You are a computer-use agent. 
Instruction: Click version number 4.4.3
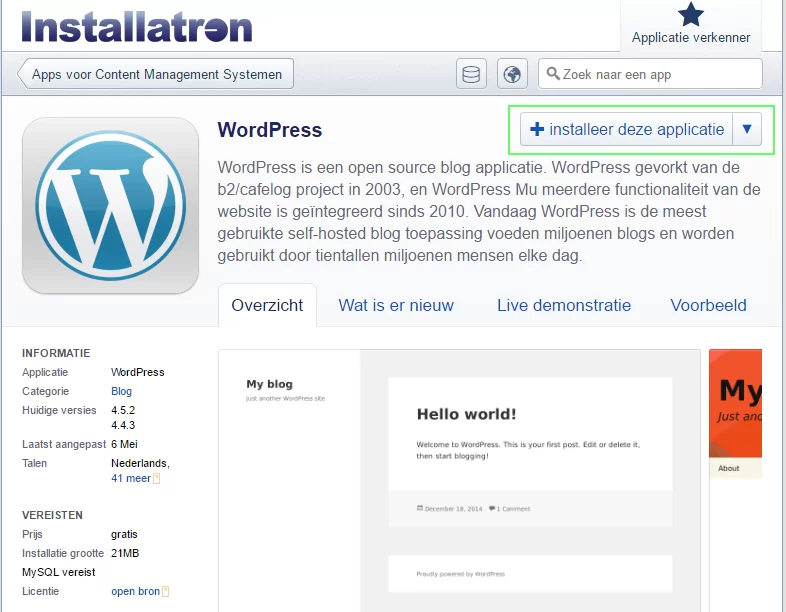123,426
